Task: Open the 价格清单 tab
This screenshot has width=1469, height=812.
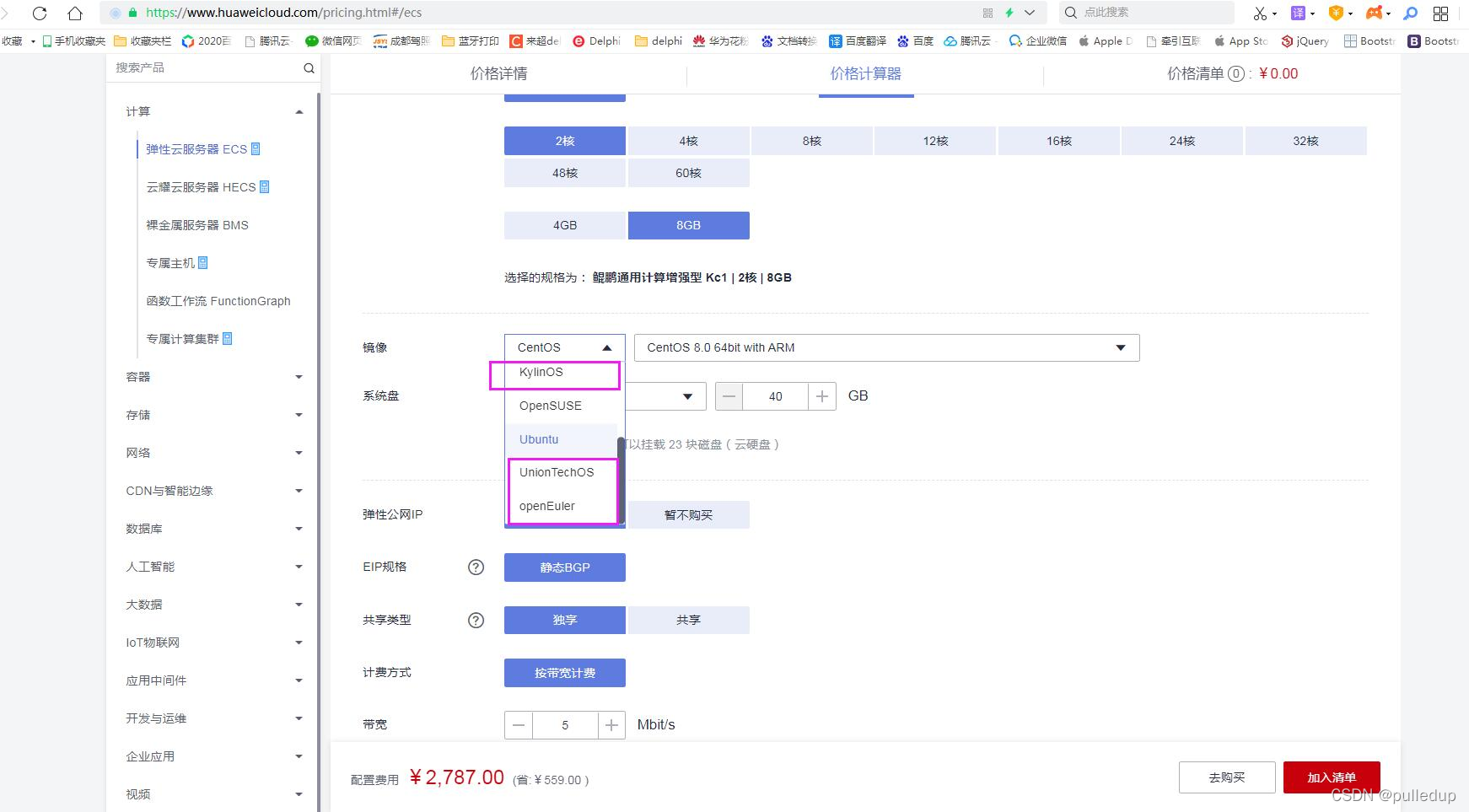Action: click(1233, 74)
